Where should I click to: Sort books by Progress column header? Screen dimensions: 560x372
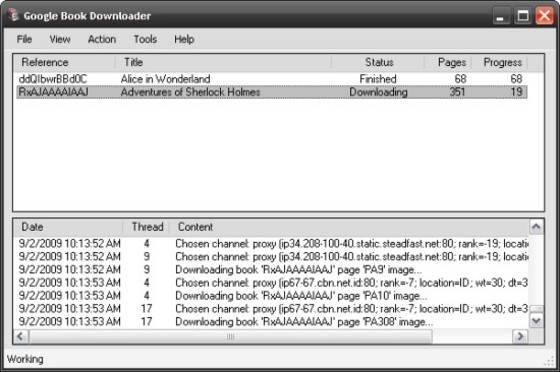(500, 62)
